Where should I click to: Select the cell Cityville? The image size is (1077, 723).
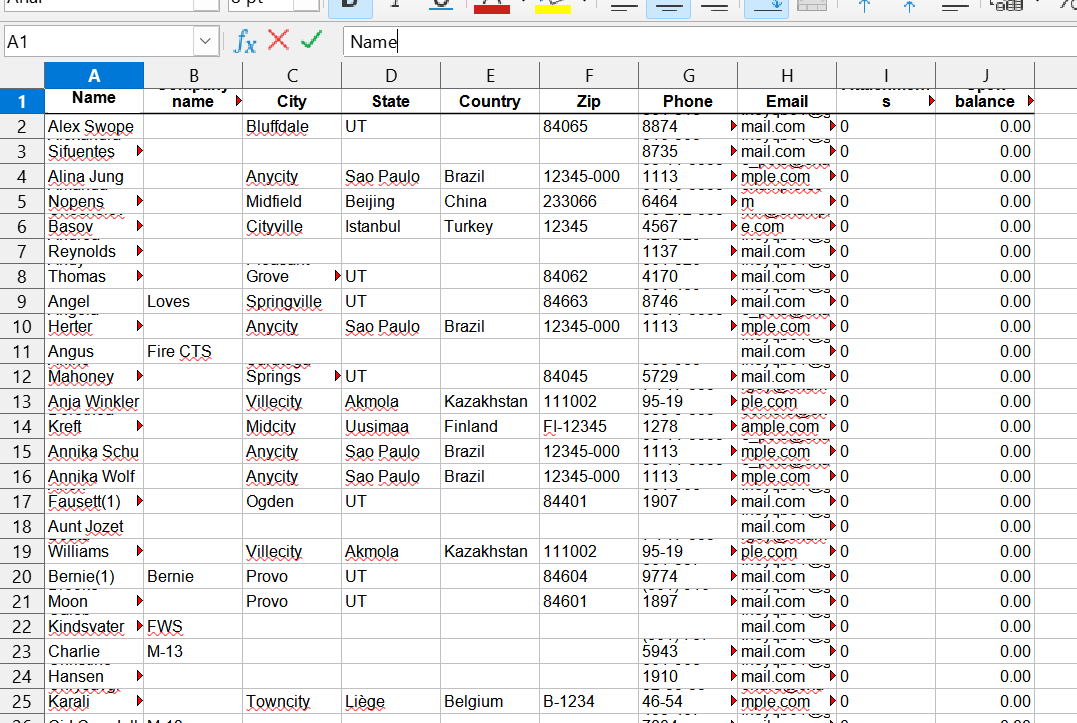click(292, 227)
